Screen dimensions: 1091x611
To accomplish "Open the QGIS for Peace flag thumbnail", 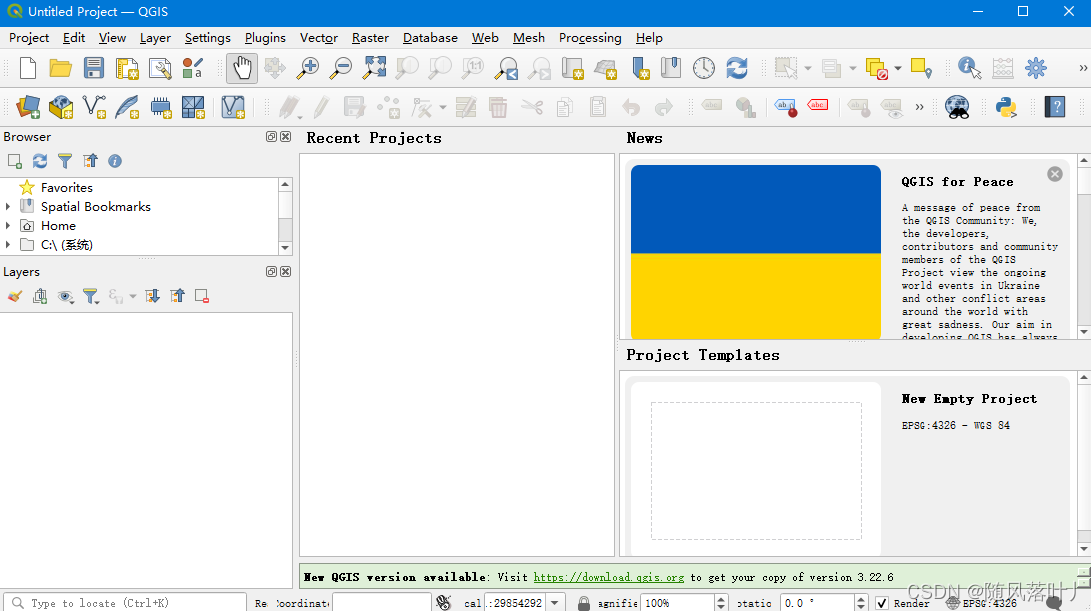I will [756, 252].
